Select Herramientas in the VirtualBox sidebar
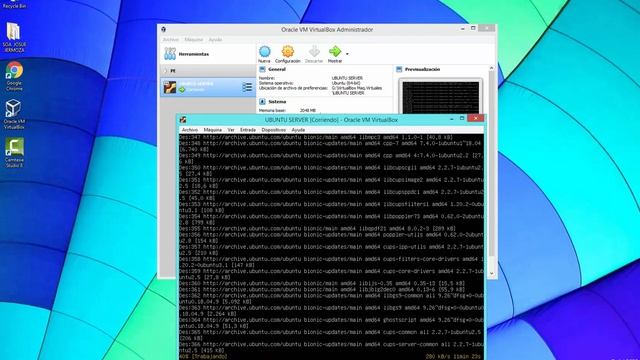 tap(208, 54)
